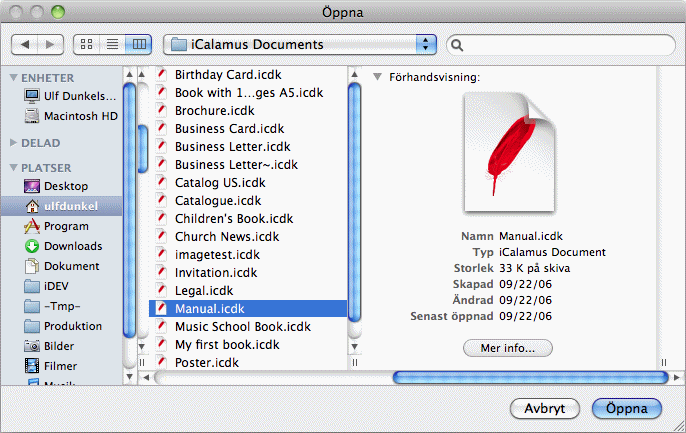Open the iCalamus Documents path dropdown
686x433 pixels.
pyautogui.click(x=300, y=45)
